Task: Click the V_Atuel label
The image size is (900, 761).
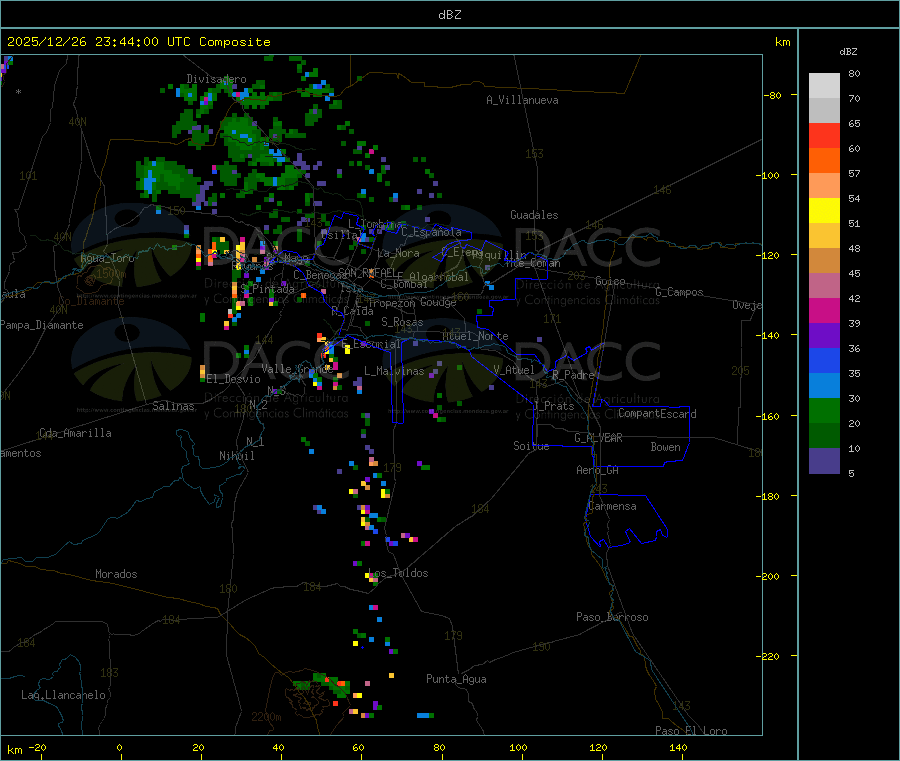Action: (514, 370)
